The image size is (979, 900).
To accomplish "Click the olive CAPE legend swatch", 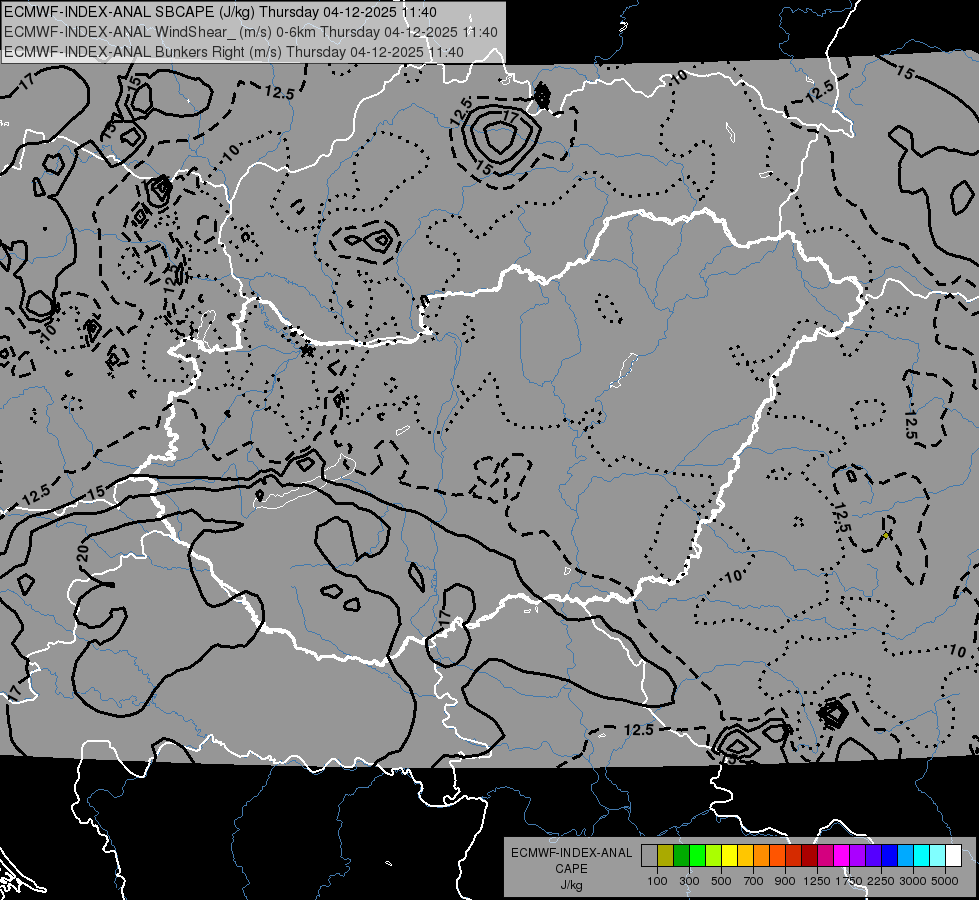I will pos(665,855).
